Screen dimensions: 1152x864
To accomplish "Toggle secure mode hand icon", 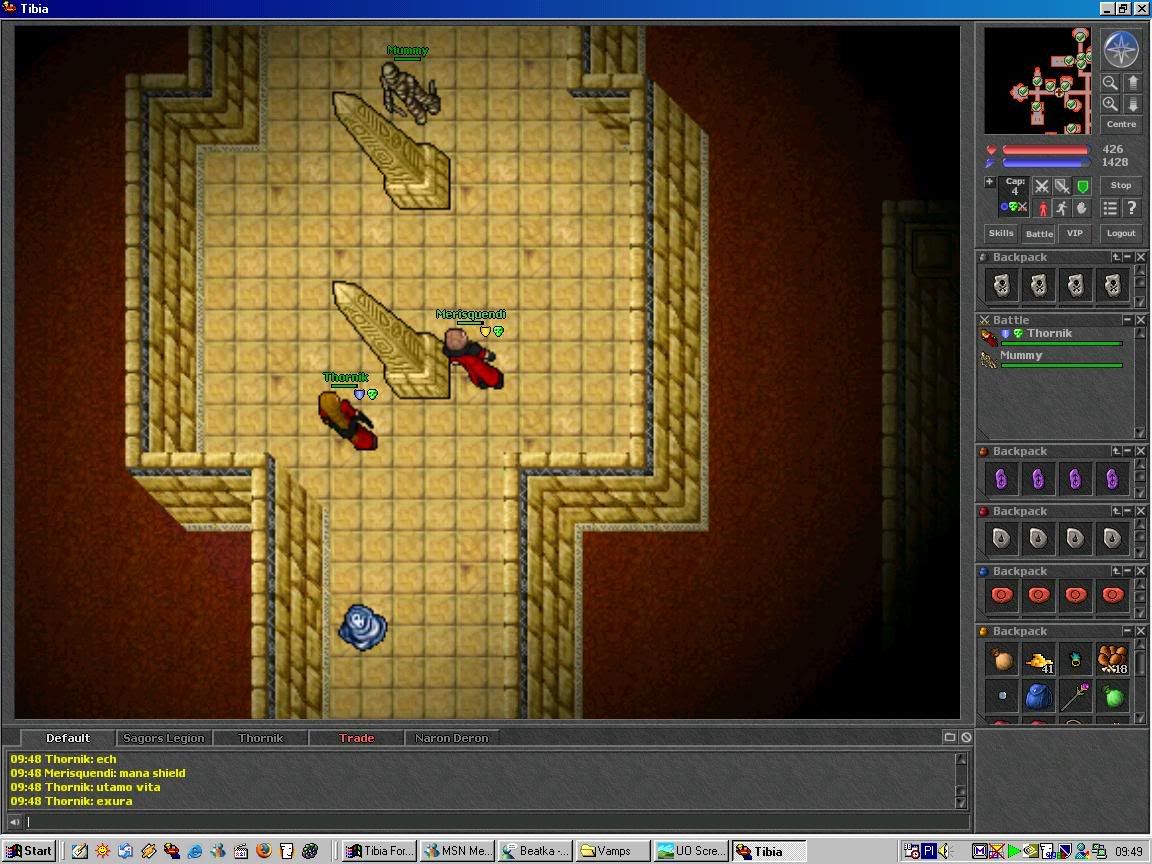I will [x=1081, y=209].
